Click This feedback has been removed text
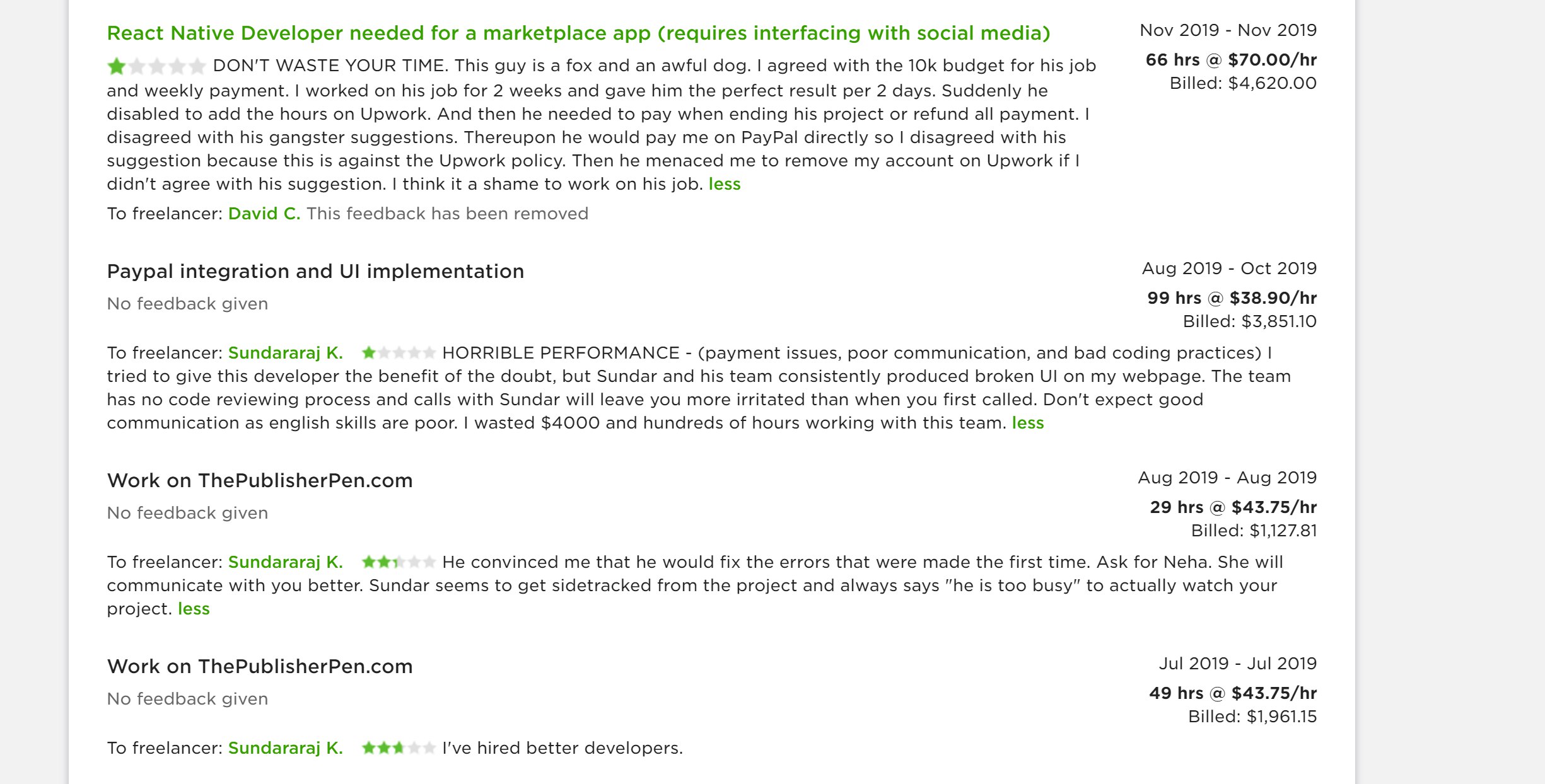This screenshot has width=1545, height=784. point(448,214)
